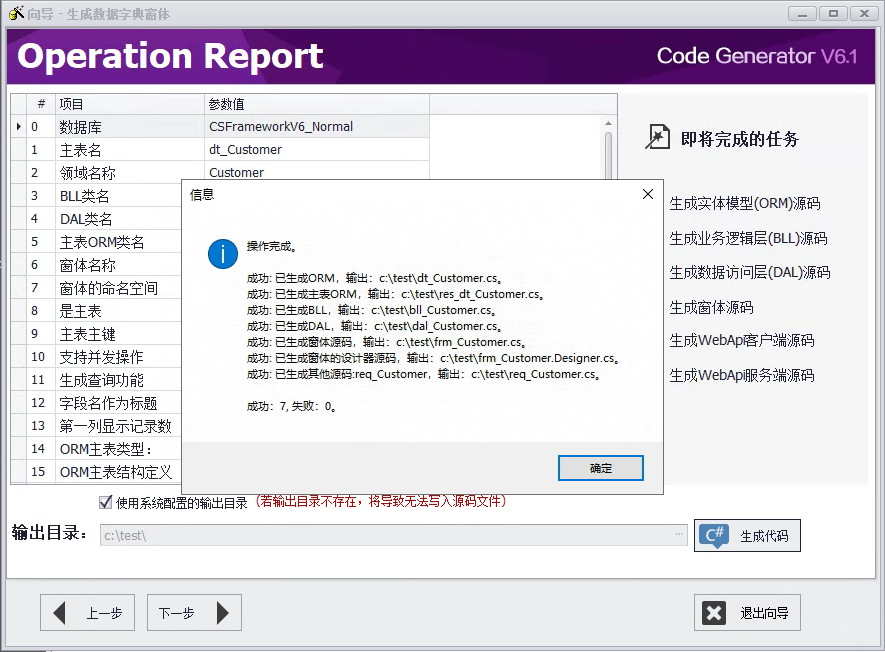Viewport: 885px width, 652px height.
Task: Go forward with the 下一步 button
Action: click(x=194, y=612)
